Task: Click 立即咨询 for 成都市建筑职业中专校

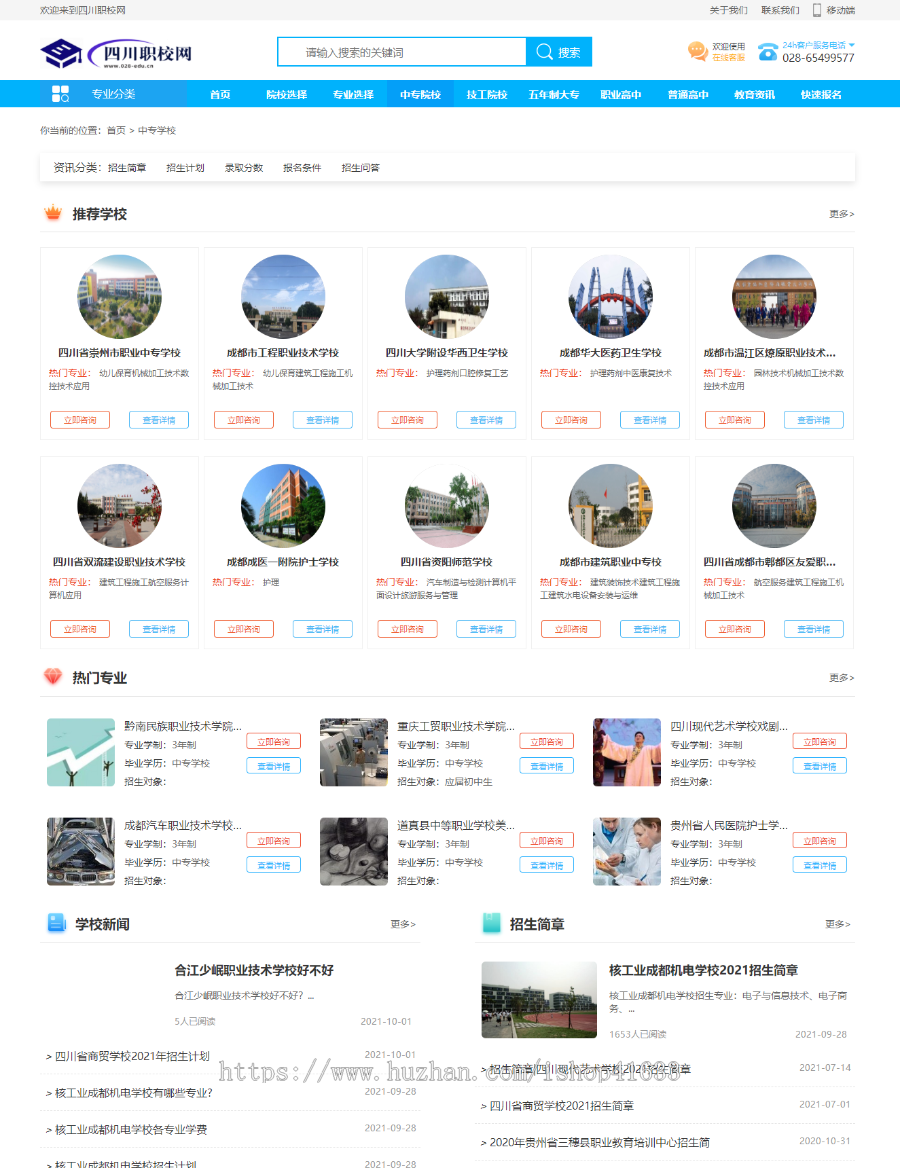Action: 571,629
